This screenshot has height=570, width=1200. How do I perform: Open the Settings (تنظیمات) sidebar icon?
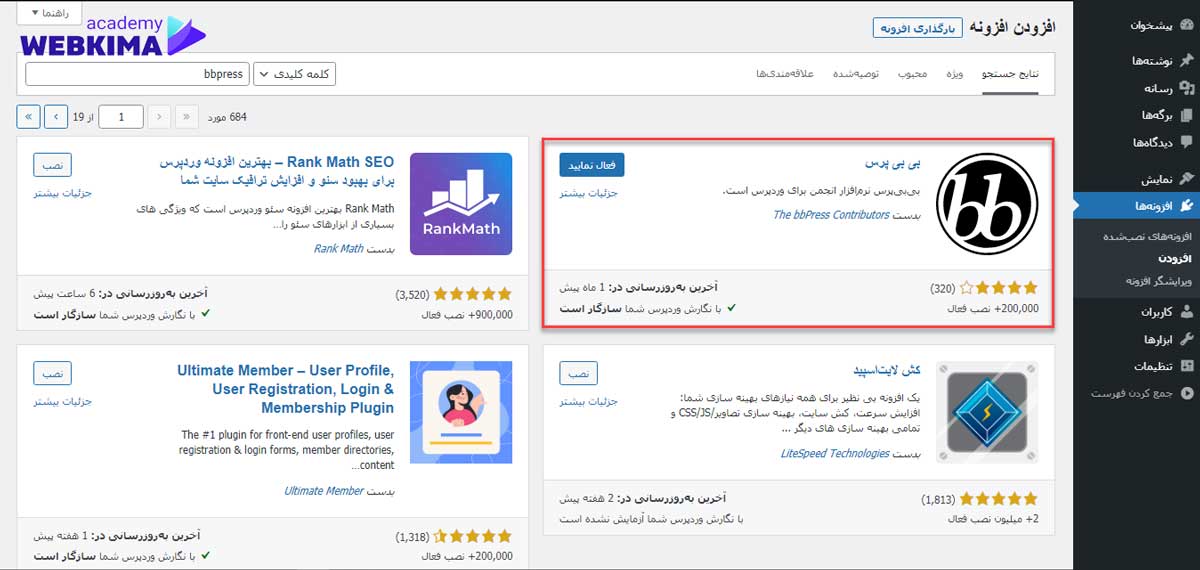[x=1186, y=365]
